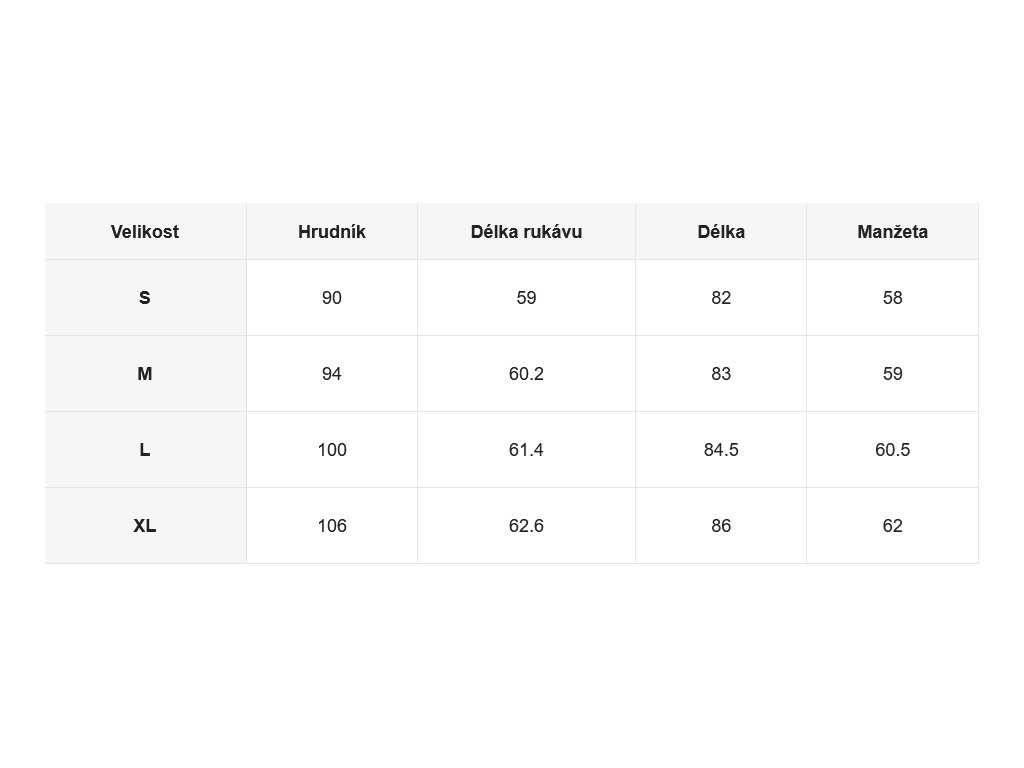1024x768 pixels.
Task: Click the M size row label
Action: click(x=145, y=374)
